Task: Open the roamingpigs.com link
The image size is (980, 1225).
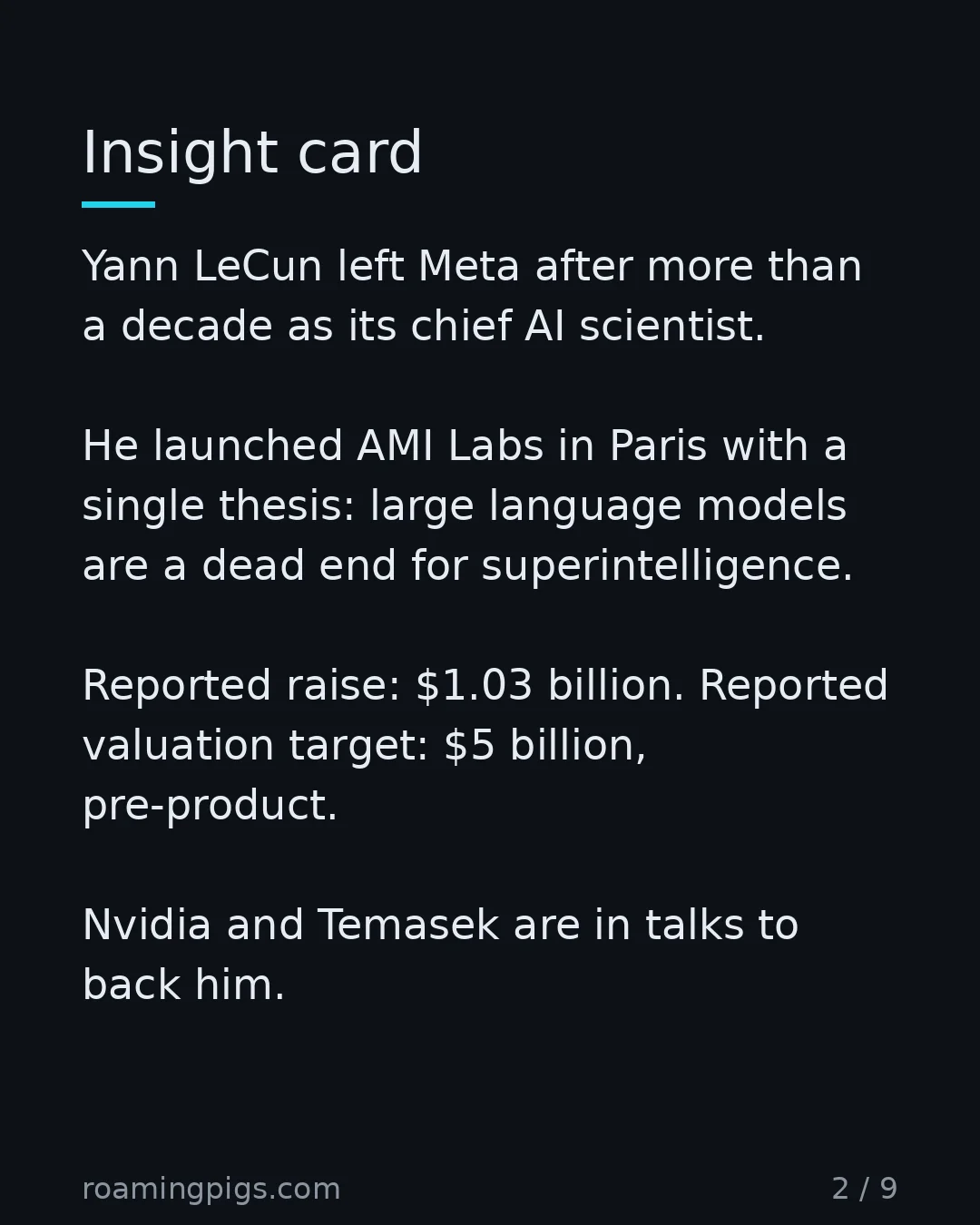Action: pos(211,1189)
